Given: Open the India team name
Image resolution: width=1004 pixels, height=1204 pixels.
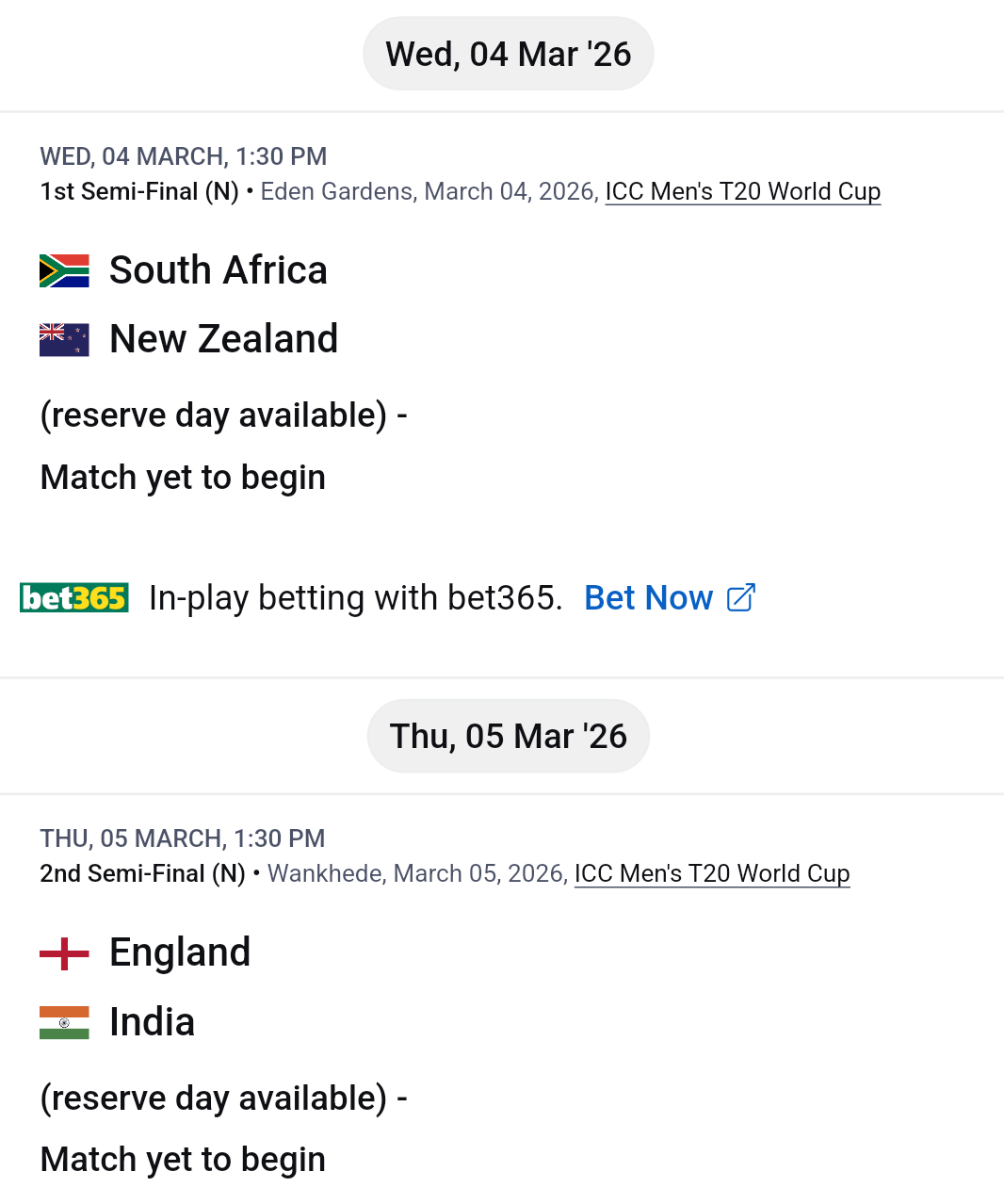Looking at the screenshot, I should pyautogui.click(x=152, y=1023).
